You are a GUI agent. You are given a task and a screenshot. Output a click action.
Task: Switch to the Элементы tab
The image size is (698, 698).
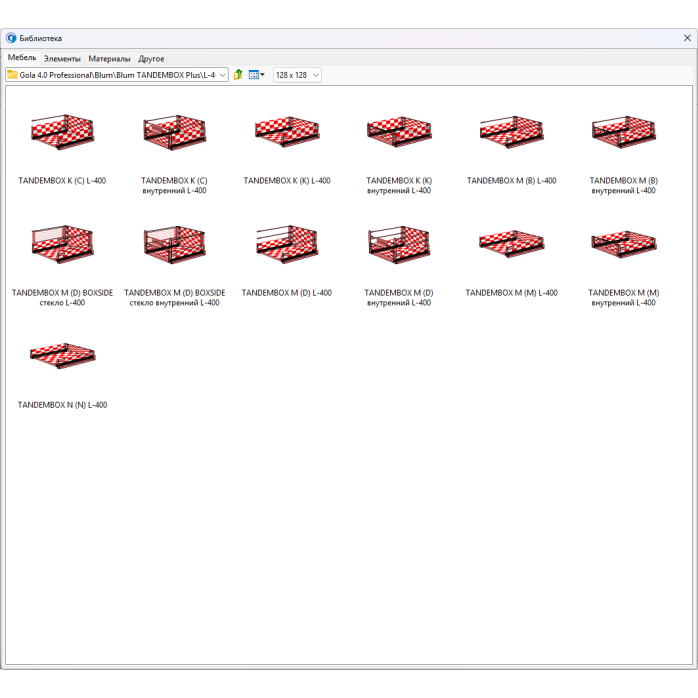pyautogui.click(x=62, y=59)
